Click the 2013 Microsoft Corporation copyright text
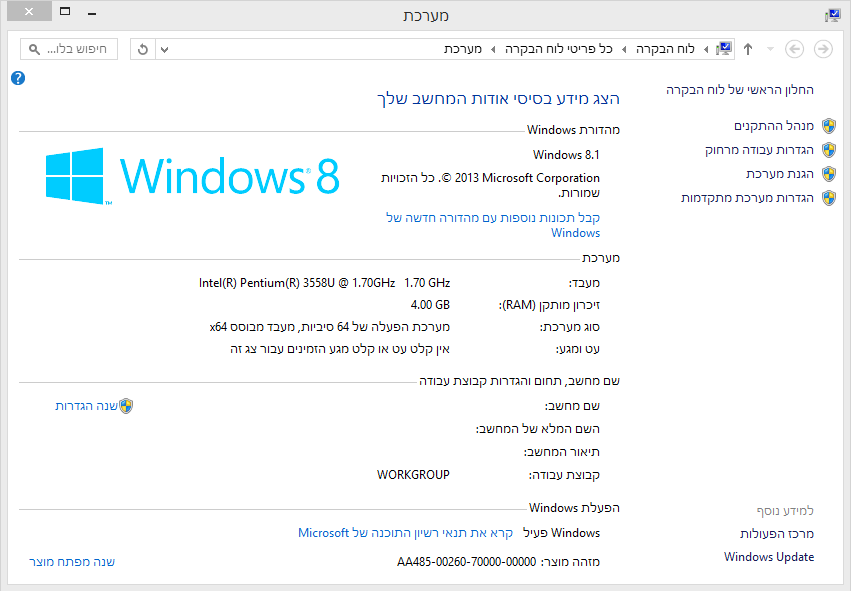 tap(491, 185)
